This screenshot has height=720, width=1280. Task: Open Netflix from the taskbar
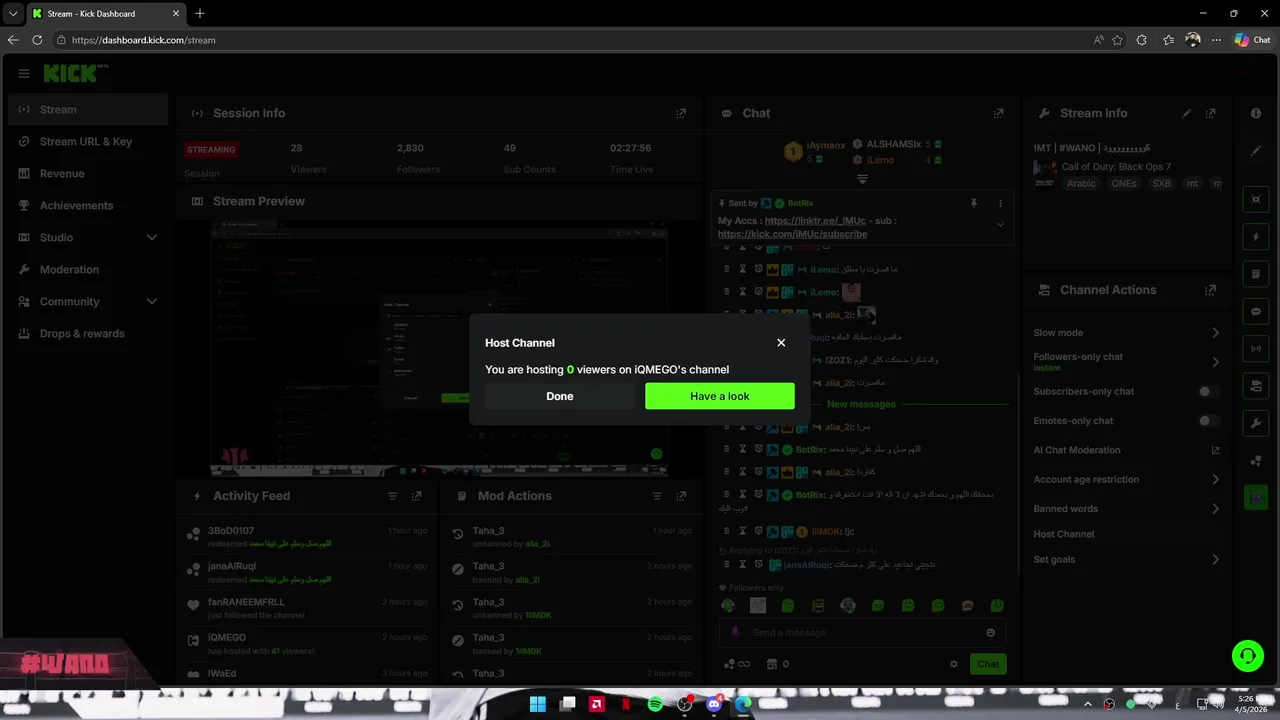(x=626, y=704)
